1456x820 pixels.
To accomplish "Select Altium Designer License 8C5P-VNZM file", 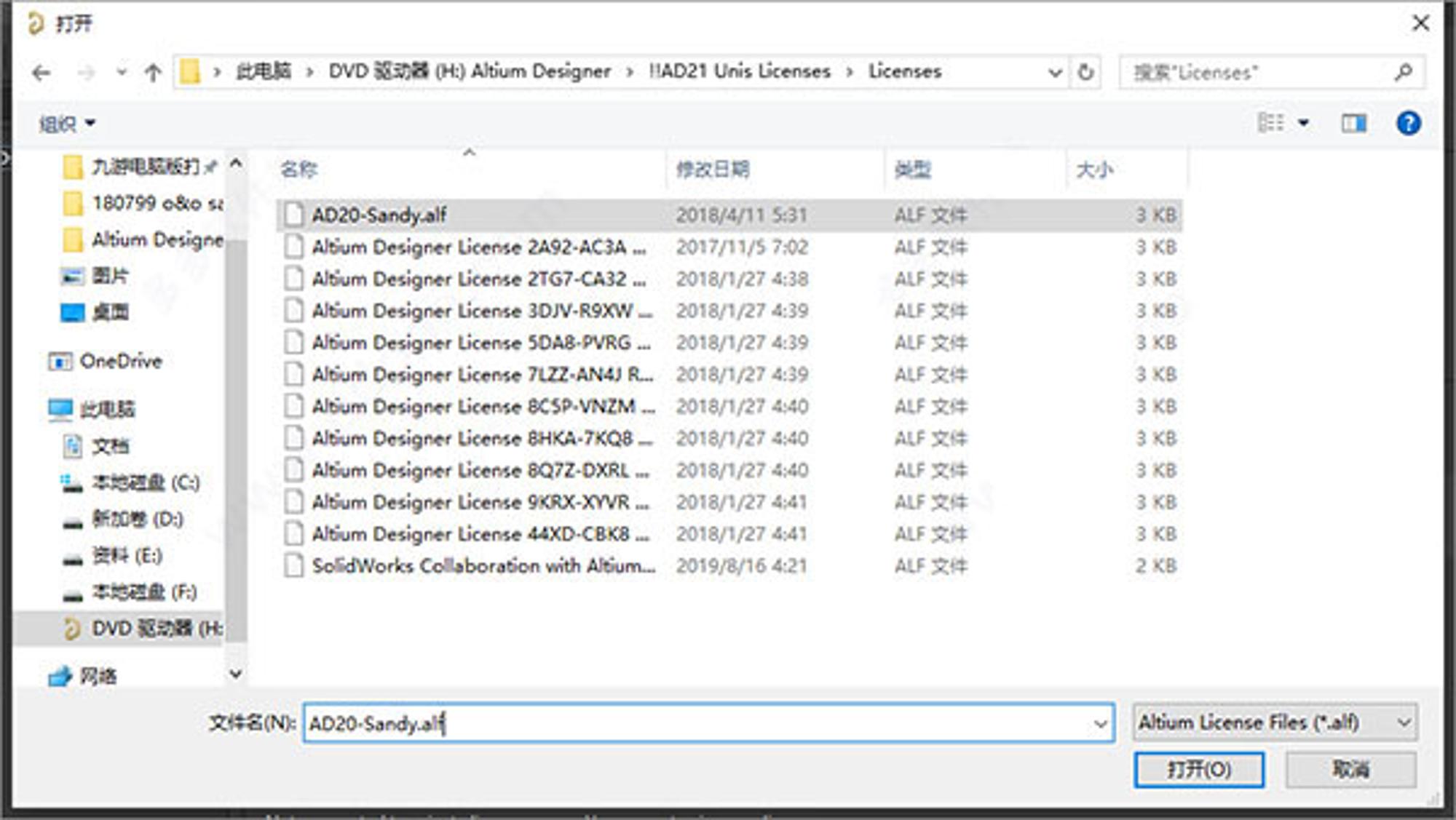I will [729, 406].
